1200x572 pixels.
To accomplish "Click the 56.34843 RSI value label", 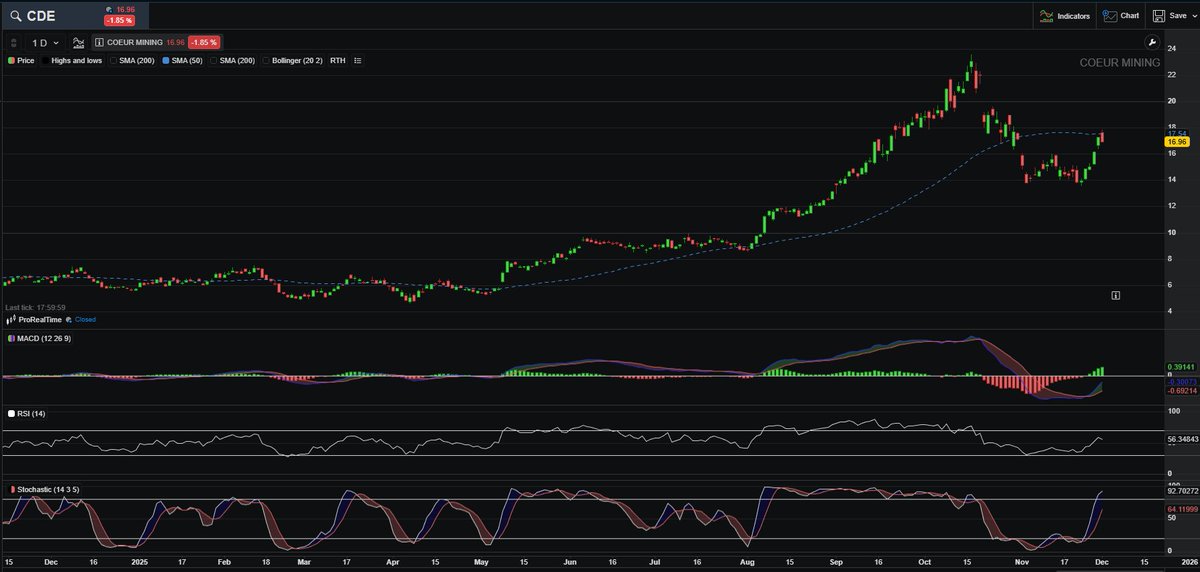I will (x=1181, y=438).
